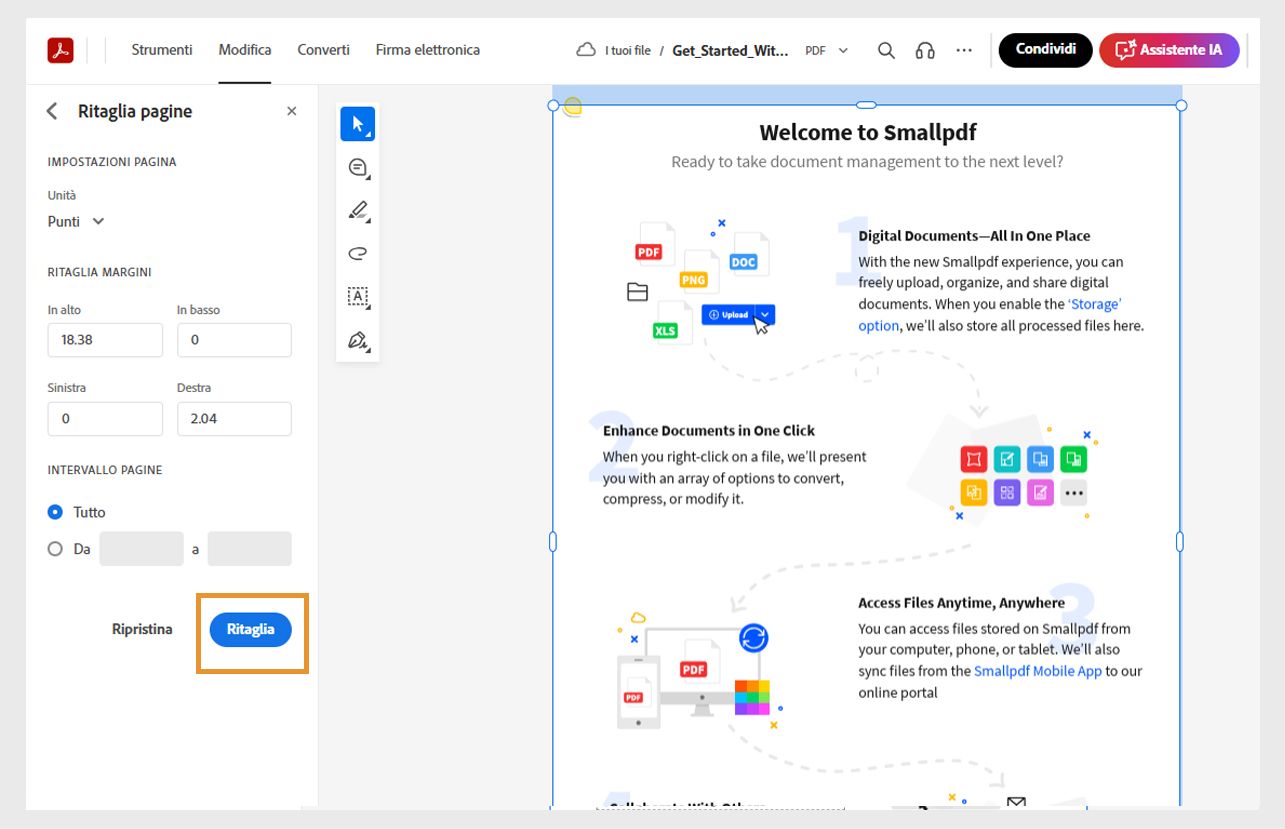Choose the Highlight text tool

coord(358,211)
